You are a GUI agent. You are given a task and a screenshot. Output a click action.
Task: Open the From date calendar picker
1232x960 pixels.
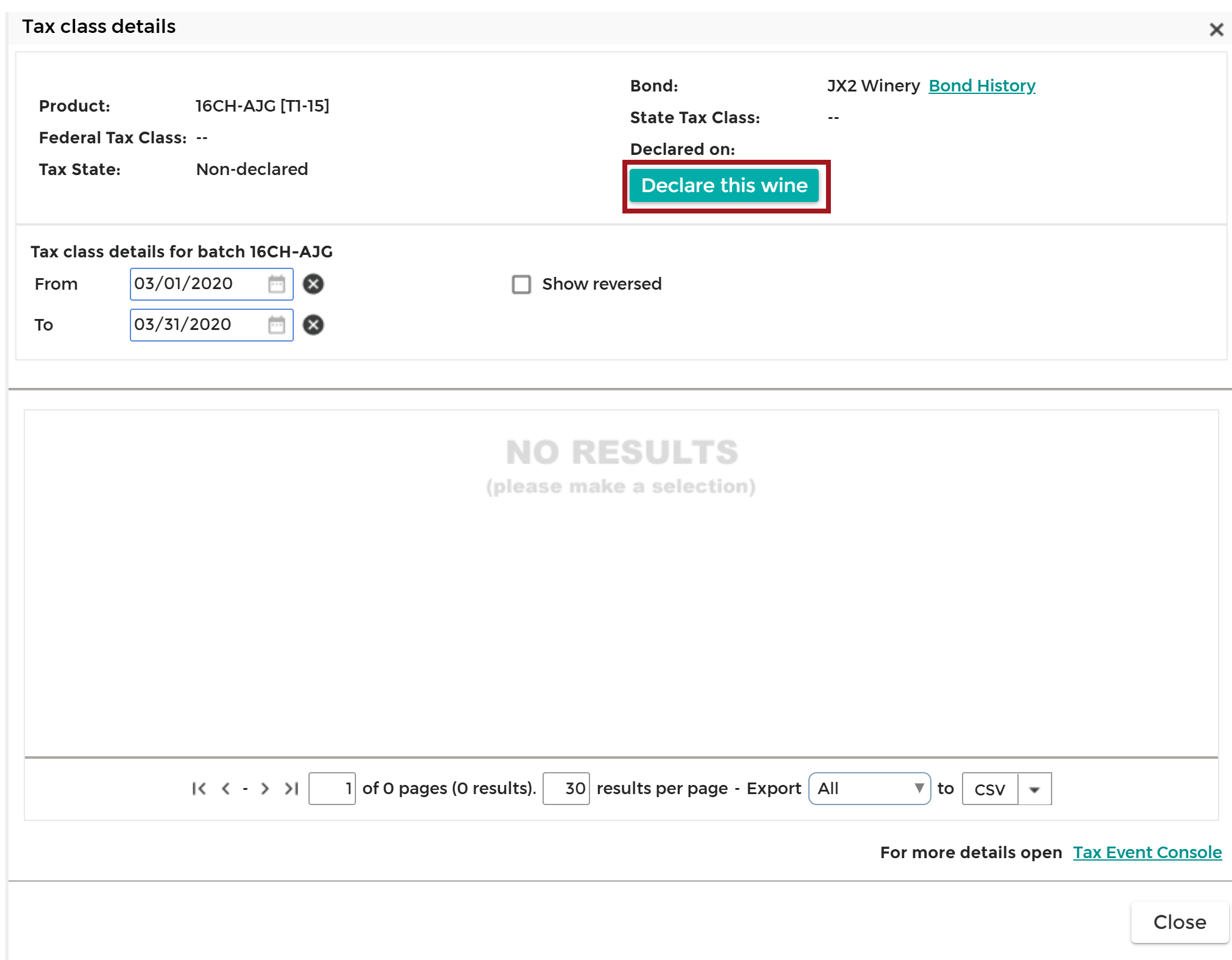tap(277, 284)
